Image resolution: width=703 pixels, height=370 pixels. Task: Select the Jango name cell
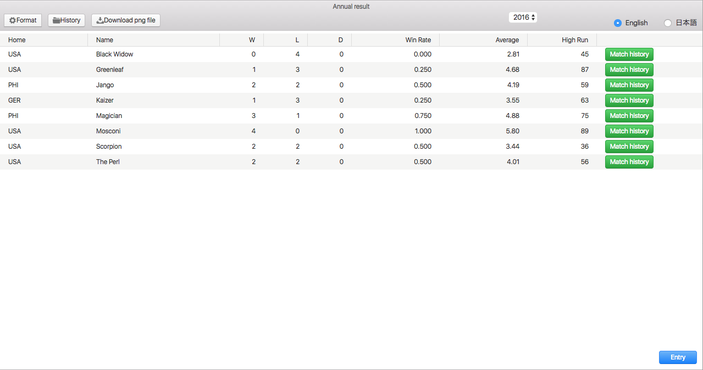[105, 85]
